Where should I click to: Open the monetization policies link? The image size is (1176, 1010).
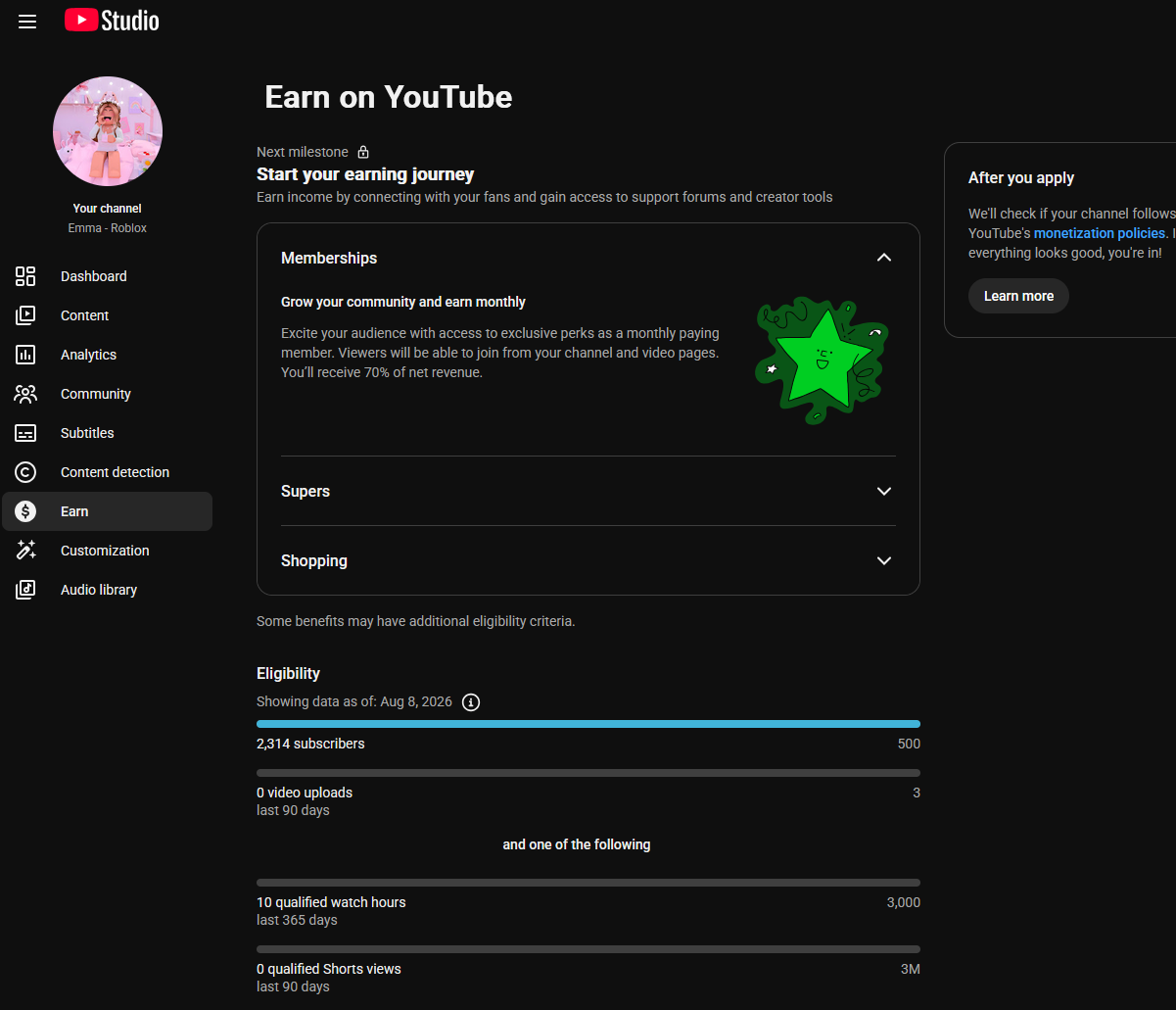tap(1102, 233)
